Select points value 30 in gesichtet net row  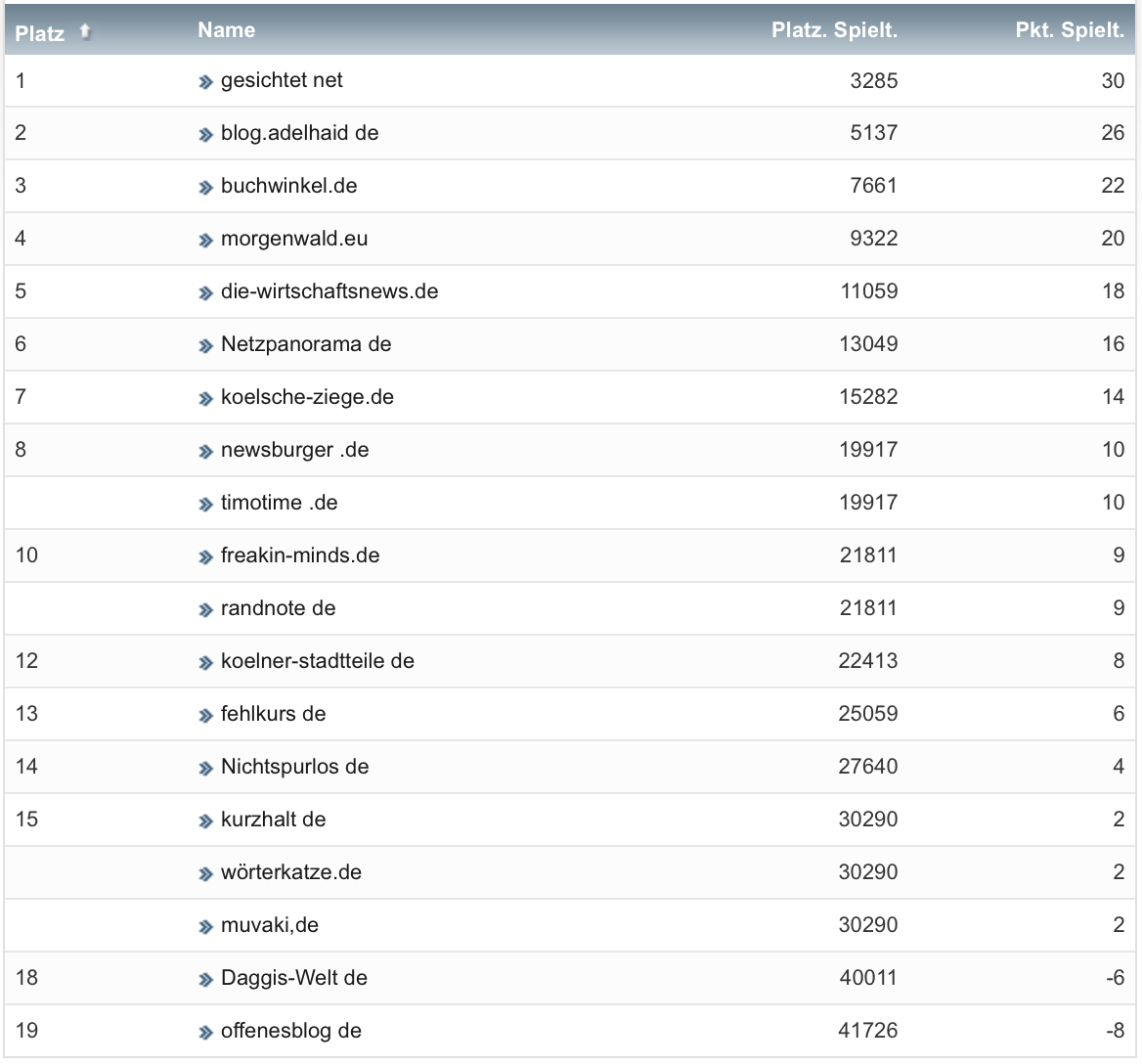pos(1113,80)
